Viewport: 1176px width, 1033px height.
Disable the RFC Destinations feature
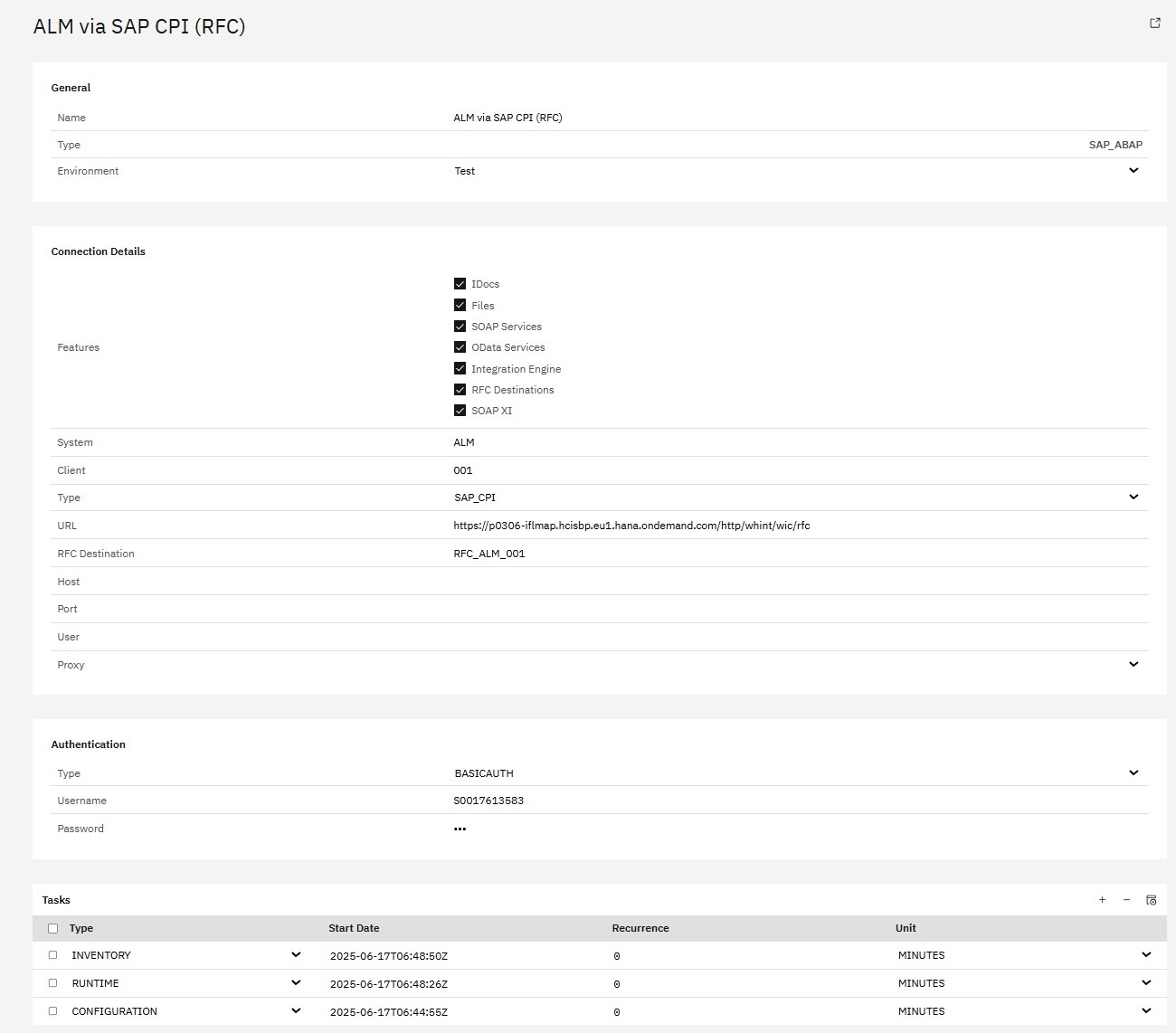pyautogui.click(x=460, y=390)
